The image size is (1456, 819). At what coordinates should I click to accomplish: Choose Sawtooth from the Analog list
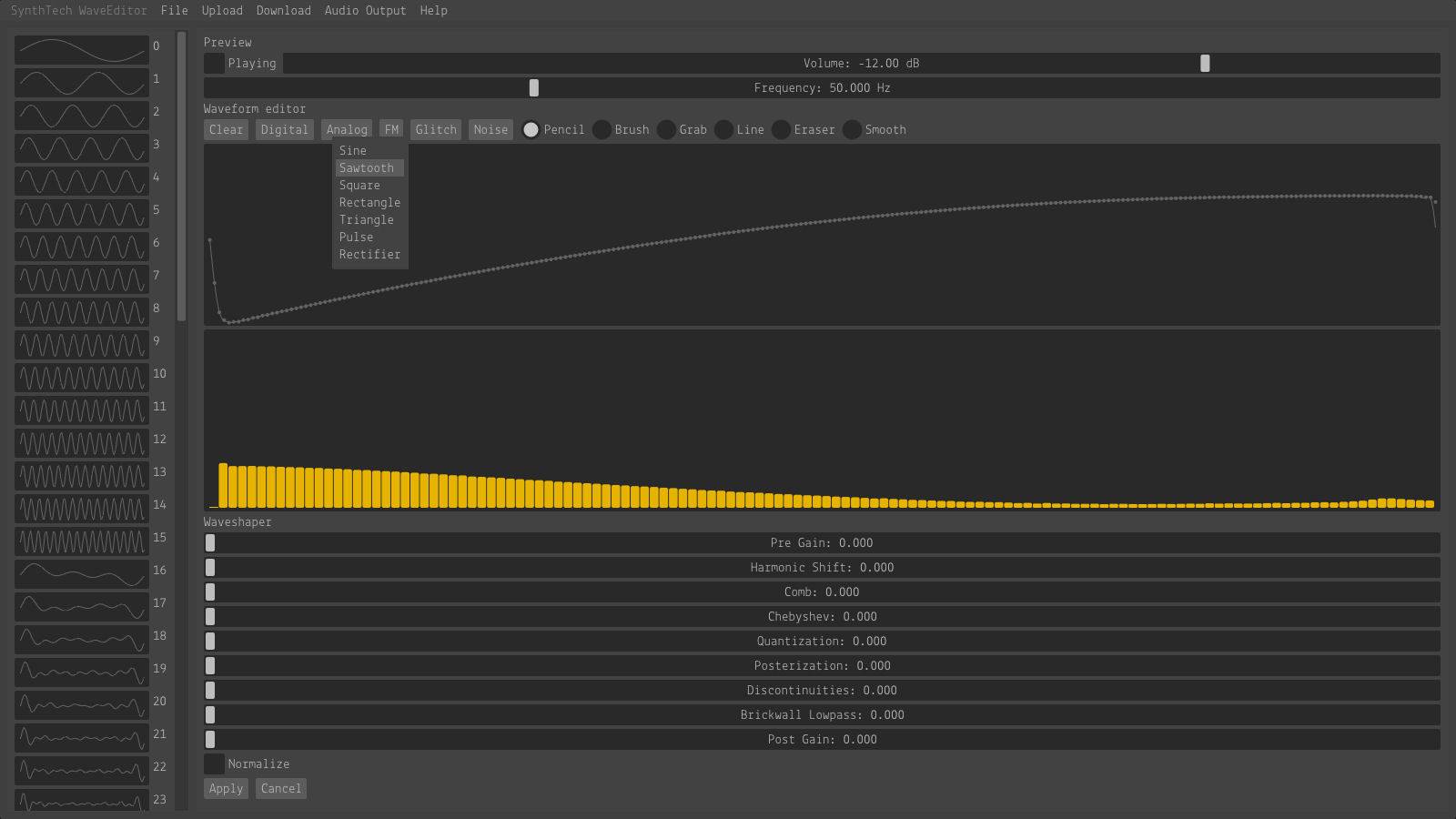[367, 168]
